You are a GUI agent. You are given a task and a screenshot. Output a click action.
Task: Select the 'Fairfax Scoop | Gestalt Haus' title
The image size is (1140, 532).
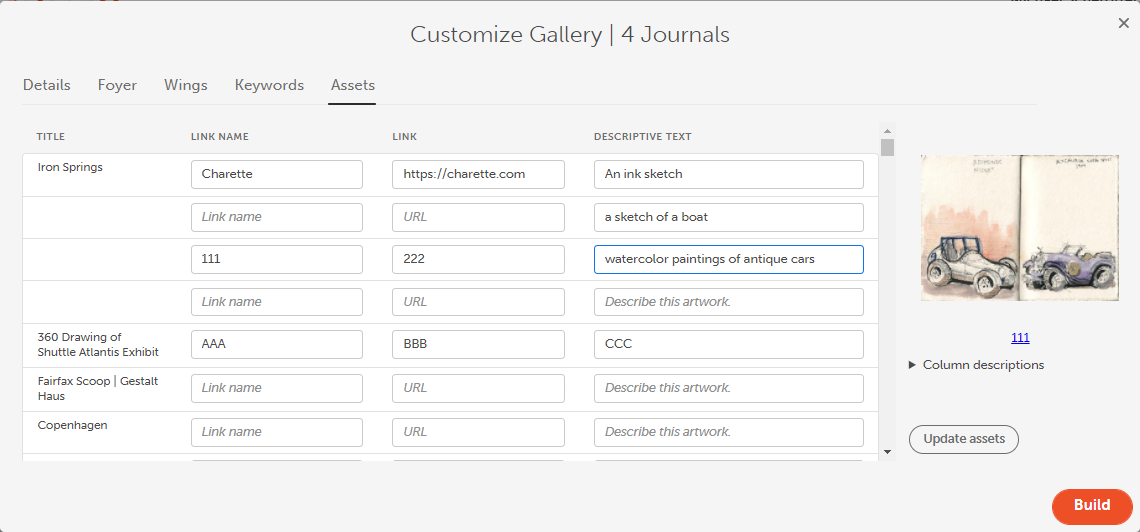(x=98, y=388)
